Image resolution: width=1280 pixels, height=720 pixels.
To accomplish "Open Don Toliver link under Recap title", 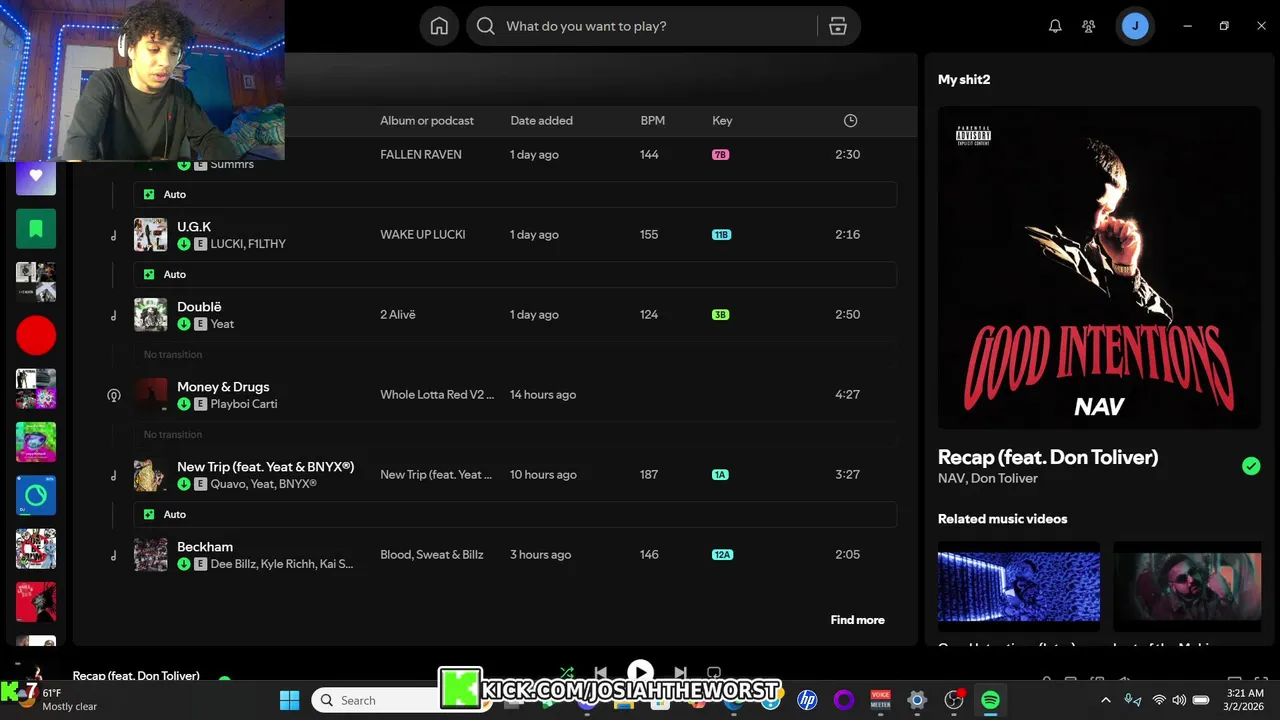I will [1004, 478].
